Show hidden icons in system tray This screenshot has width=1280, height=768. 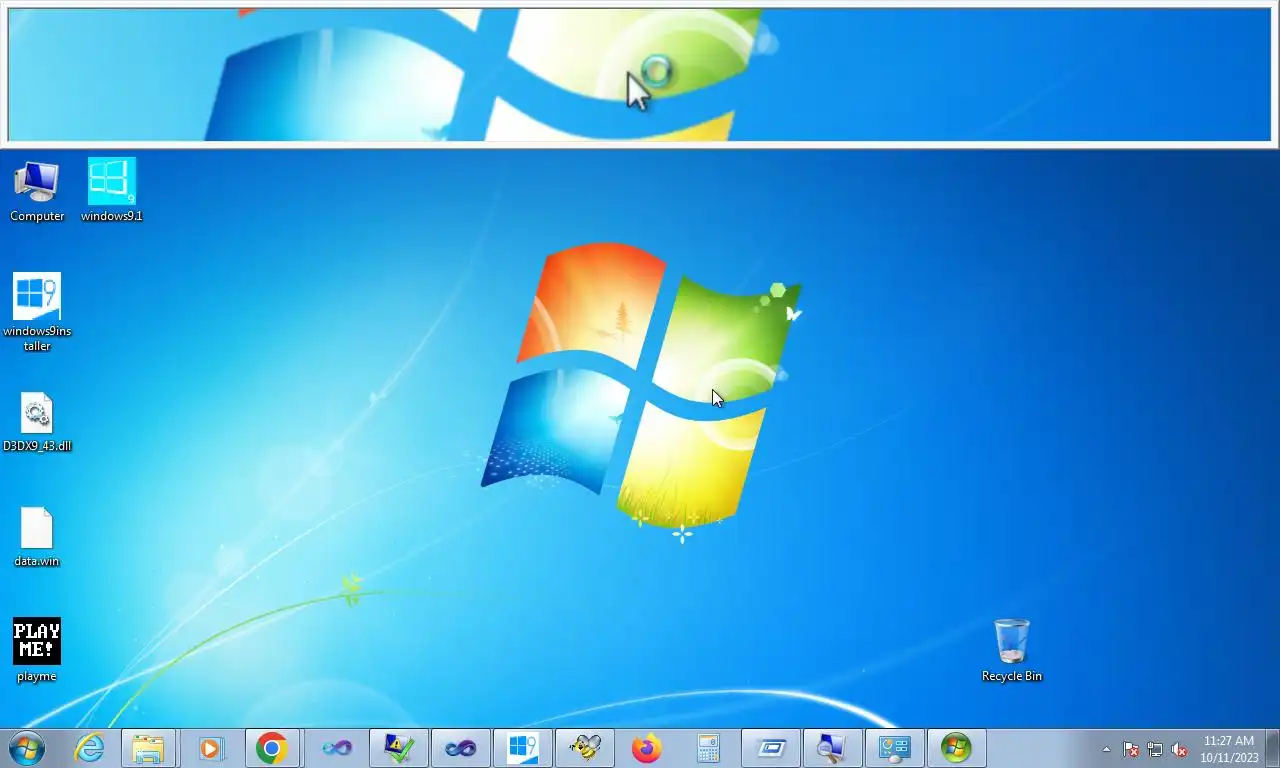point(1106,749)
